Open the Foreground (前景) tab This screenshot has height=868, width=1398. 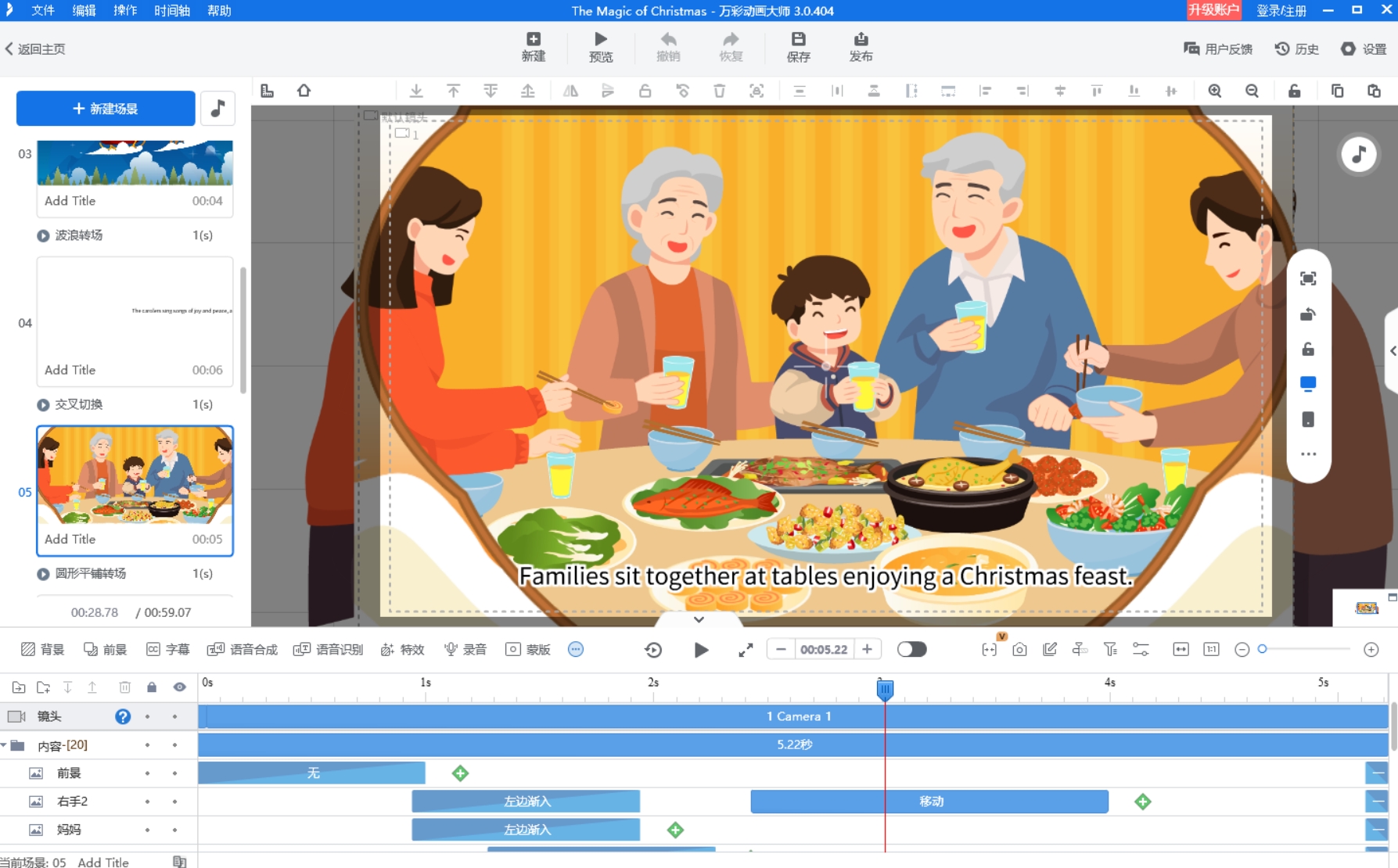[x=105, y=649]
